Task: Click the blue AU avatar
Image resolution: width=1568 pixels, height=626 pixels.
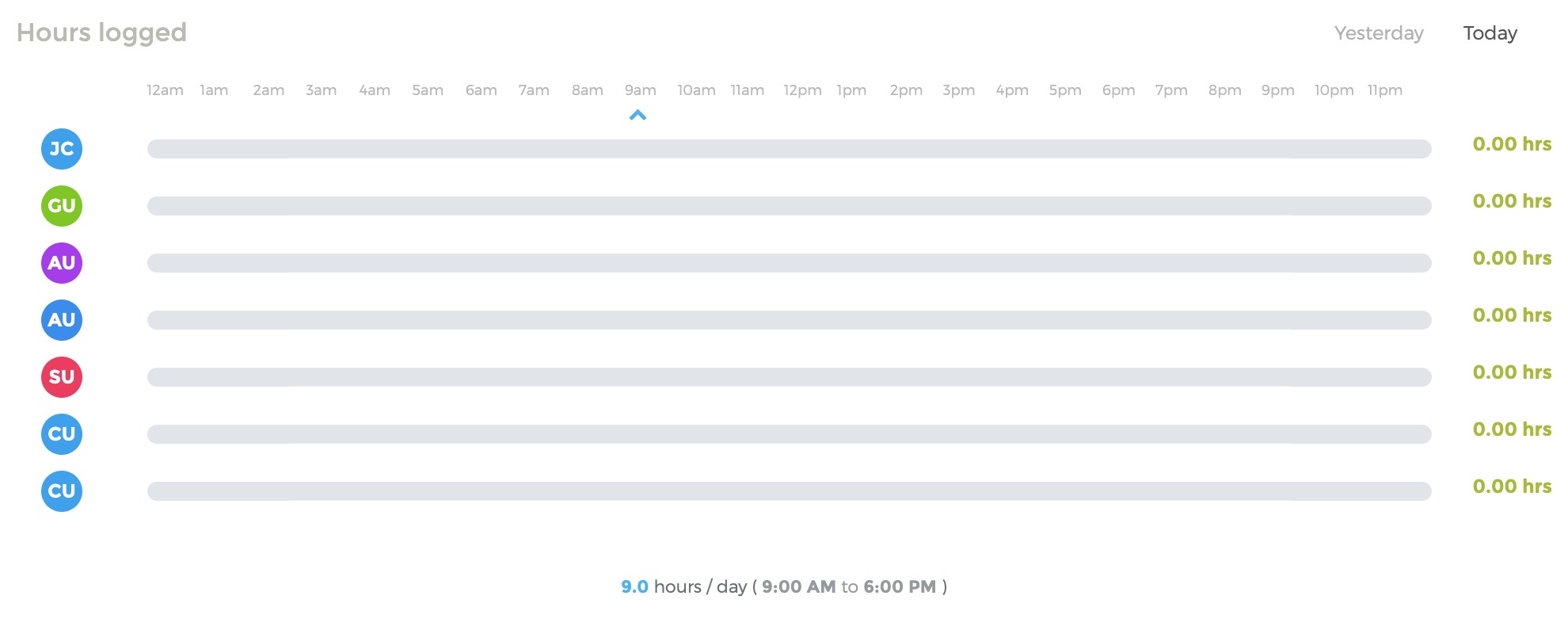Action: tap(62, 320)
